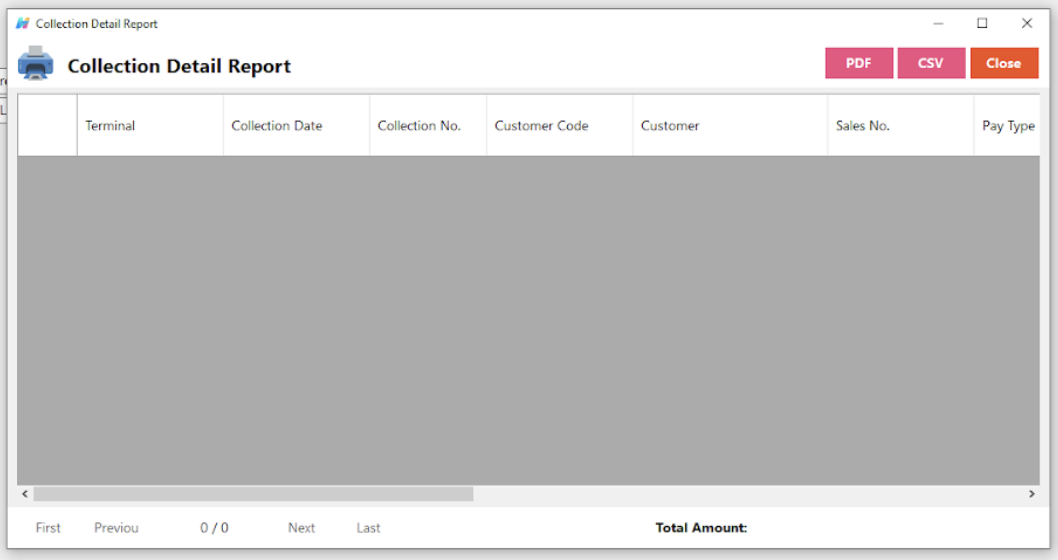Click the app logo in the title bar
The image size is (1058, 560).
point(22,24)
